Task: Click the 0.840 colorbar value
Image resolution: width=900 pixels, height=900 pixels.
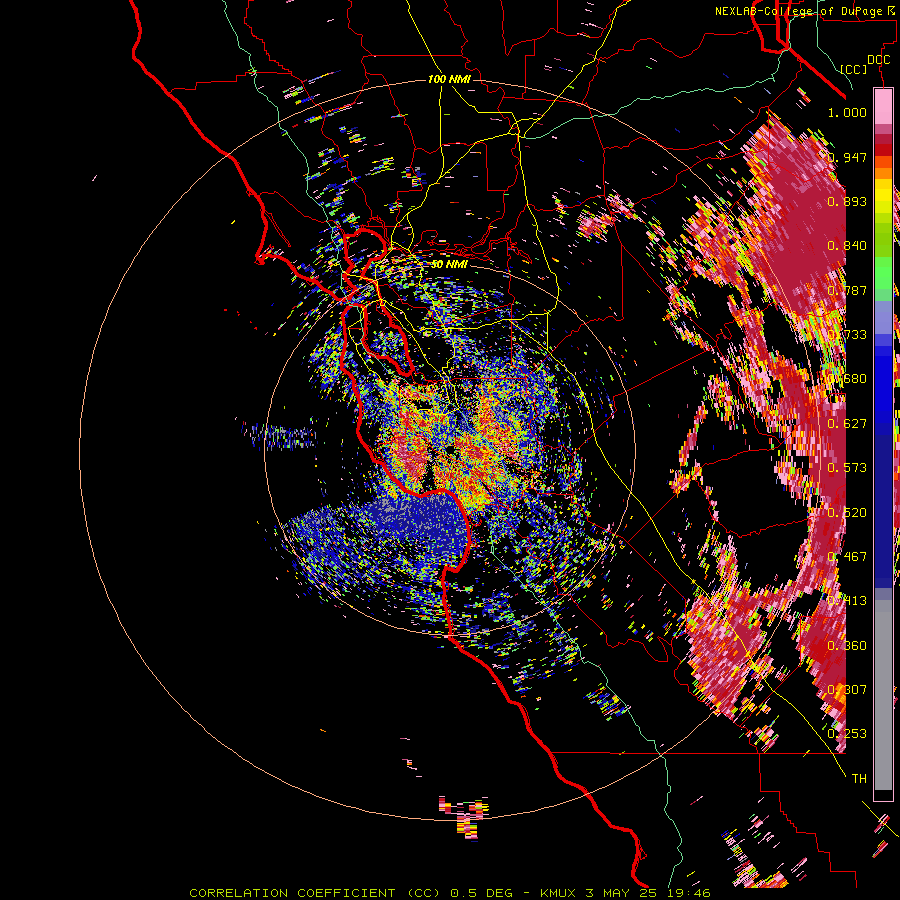Action: 847,246
